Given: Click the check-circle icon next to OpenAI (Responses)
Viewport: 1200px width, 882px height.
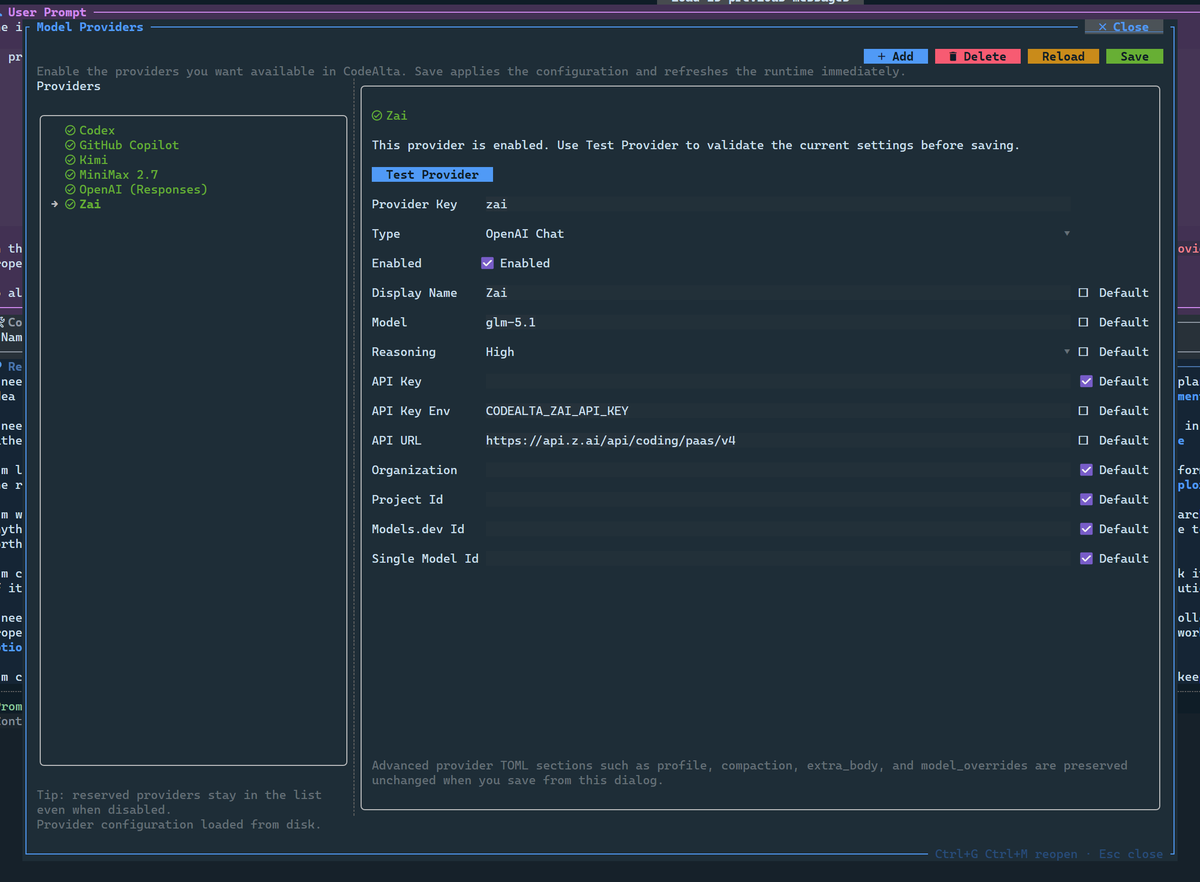Looking at the screenshot, I should [x=70, y=189].
